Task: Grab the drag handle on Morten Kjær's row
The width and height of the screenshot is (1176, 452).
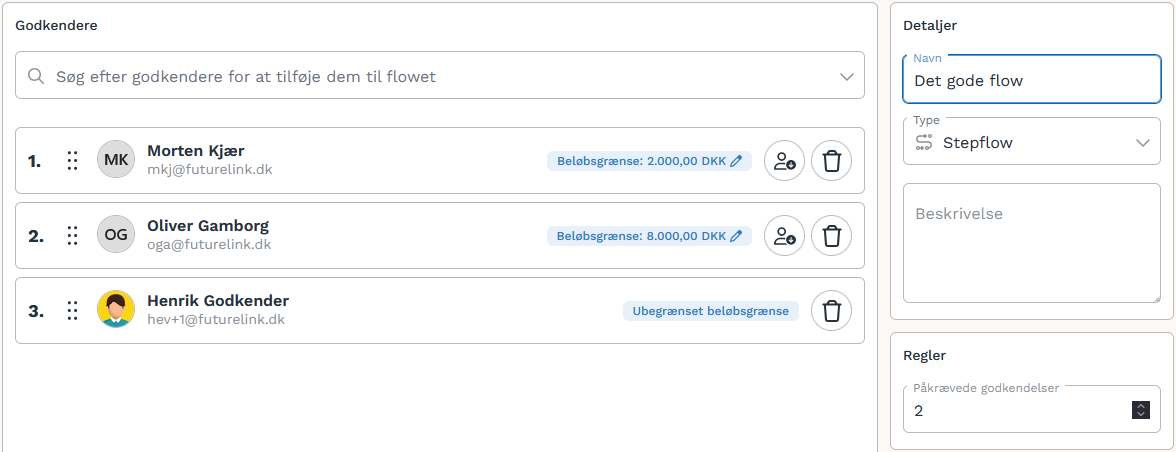Action: point(72,160)
